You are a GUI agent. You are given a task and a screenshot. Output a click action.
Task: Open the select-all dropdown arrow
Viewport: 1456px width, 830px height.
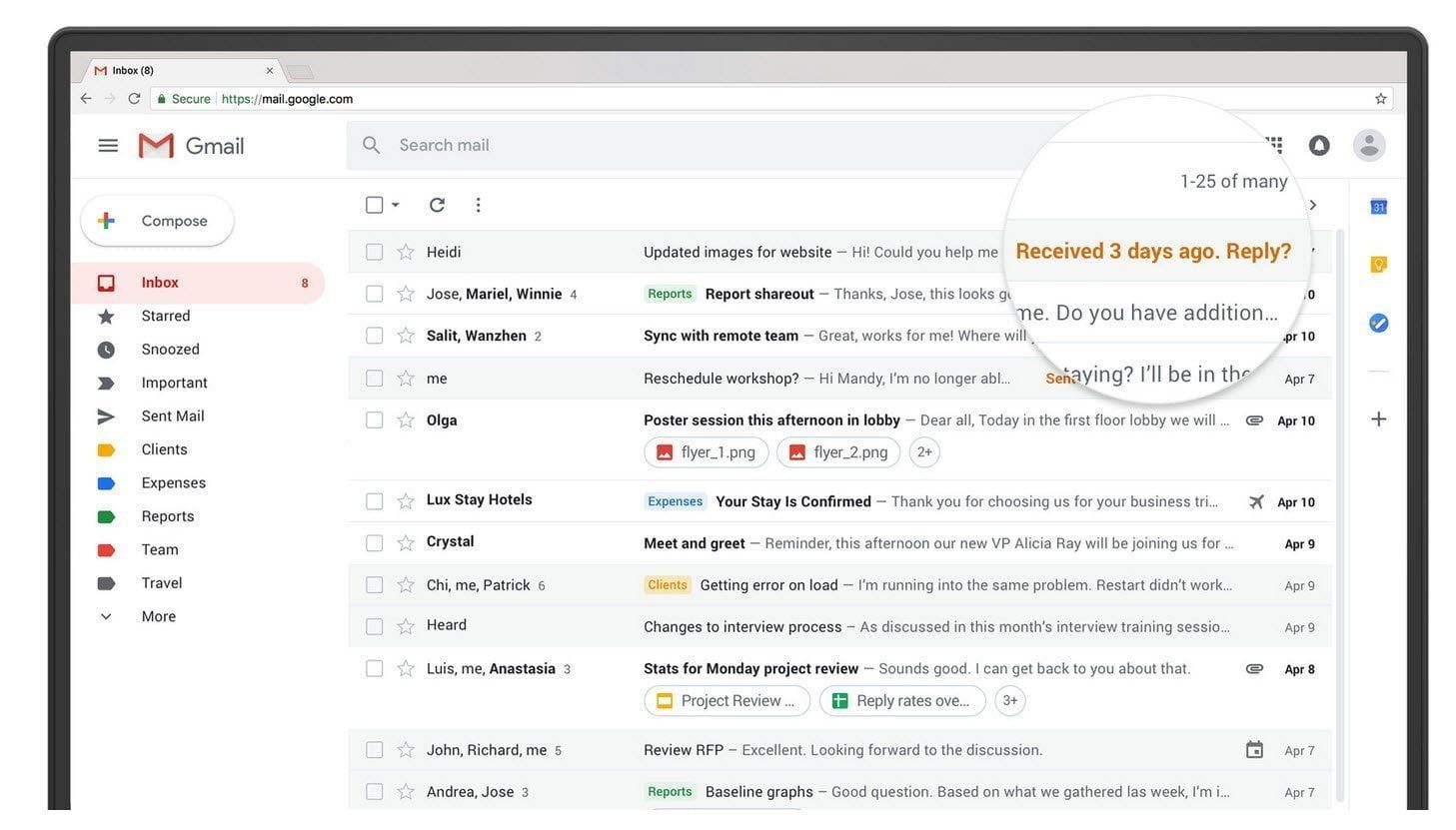(396, 205)
